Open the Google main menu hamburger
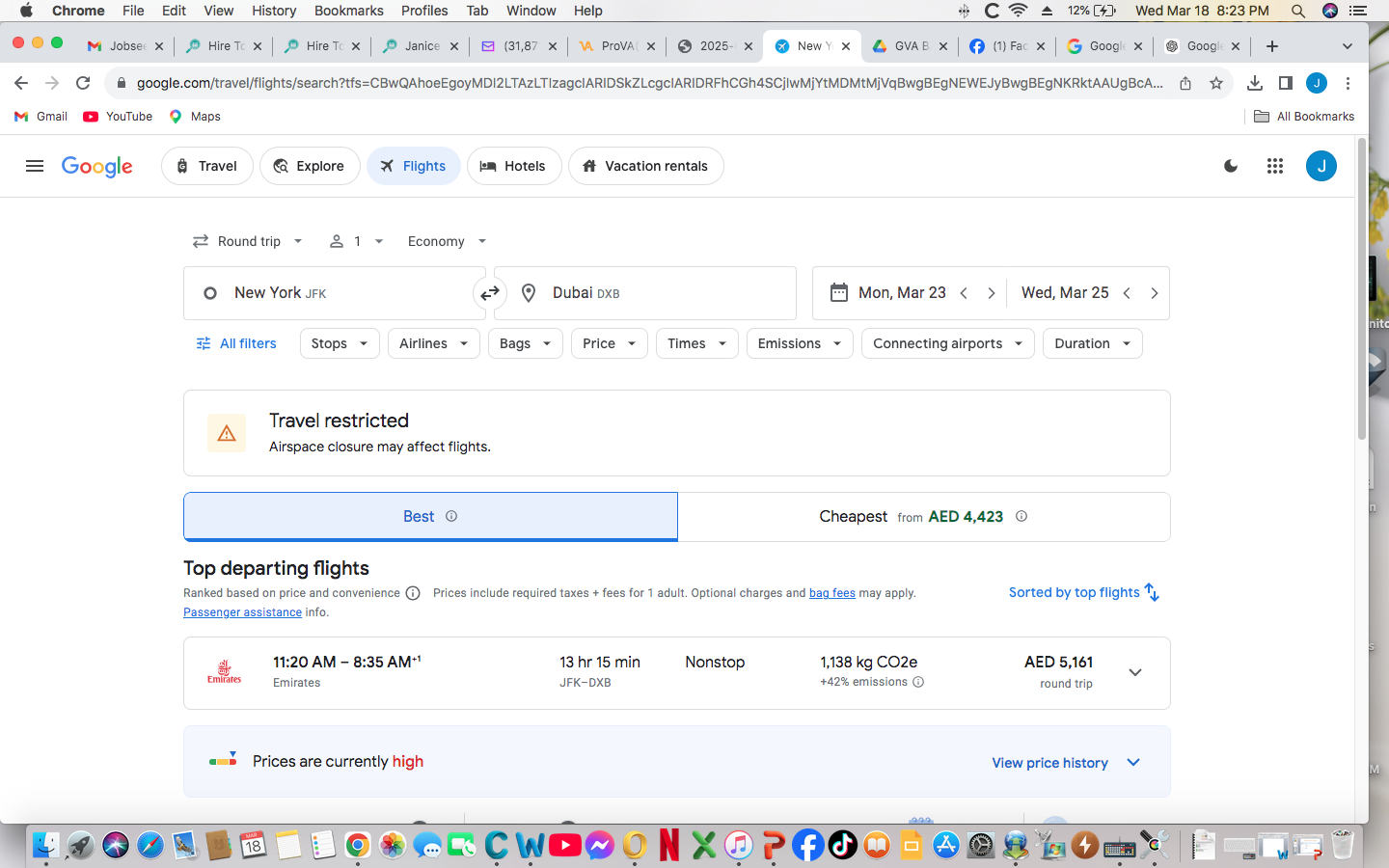1389x868 pixels. coord(35,166)
